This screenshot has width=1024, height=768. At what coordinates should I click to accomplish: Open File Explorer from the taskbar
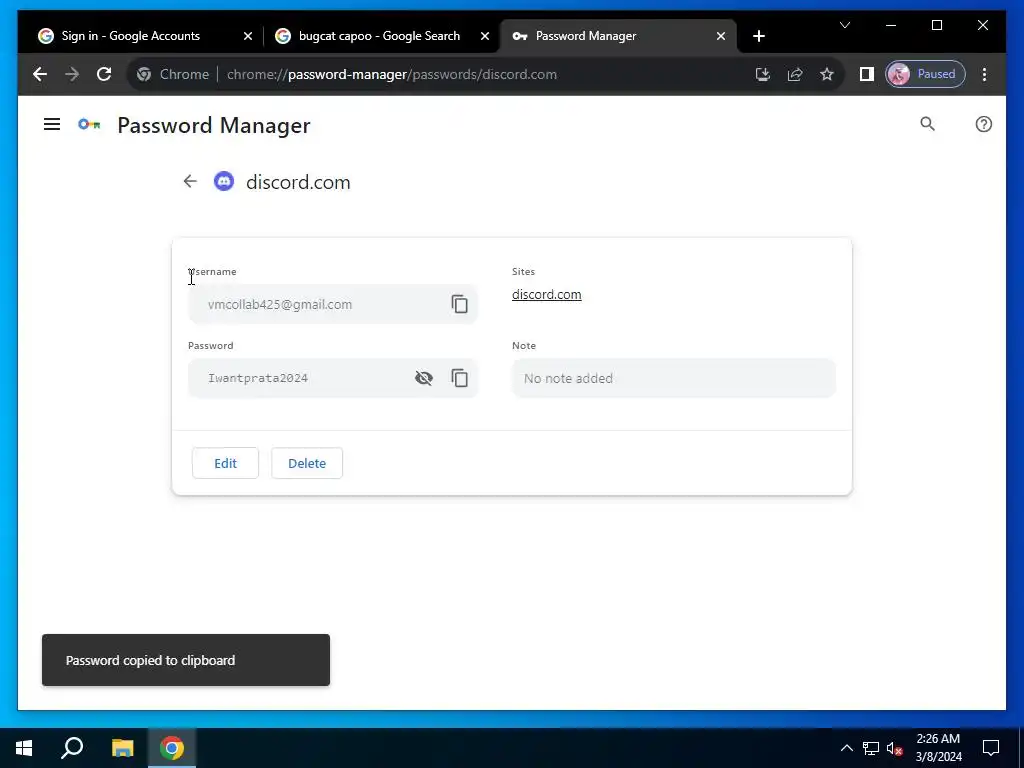[122, 748]
